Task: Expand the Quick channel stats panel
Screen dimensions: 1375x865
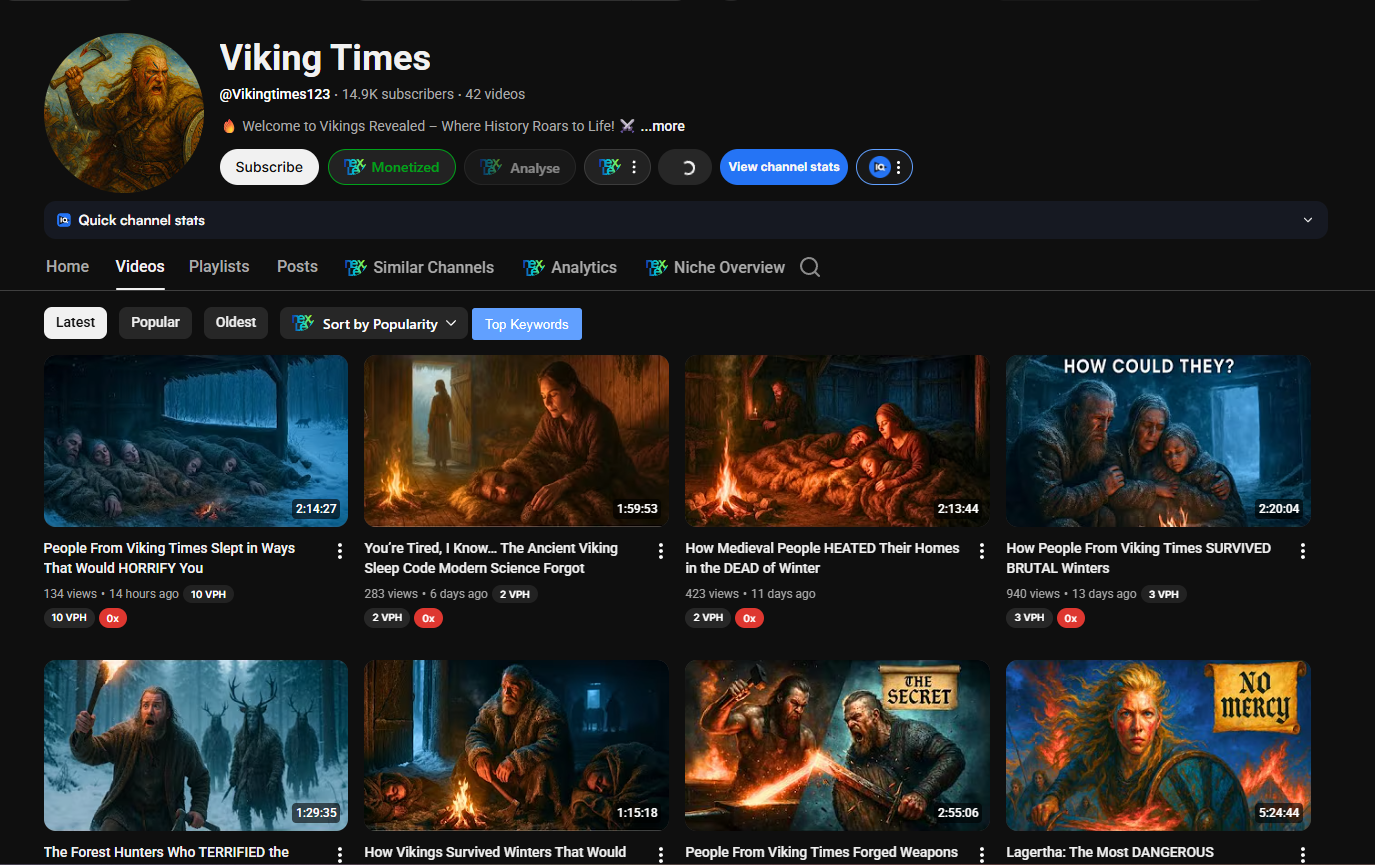Action: tap(1307, 220)
